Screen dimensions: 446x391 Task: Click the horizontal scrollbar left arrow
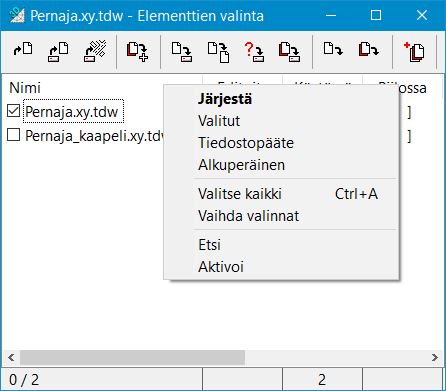11,358
